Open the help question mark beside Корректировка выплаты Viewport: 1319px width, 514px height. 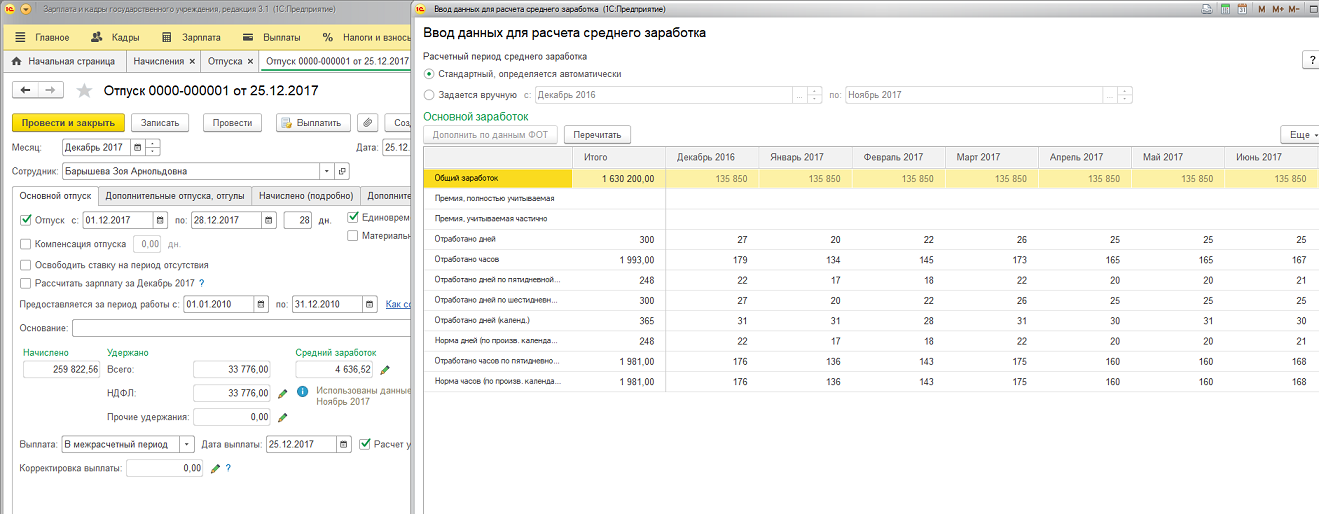point(228,468)
